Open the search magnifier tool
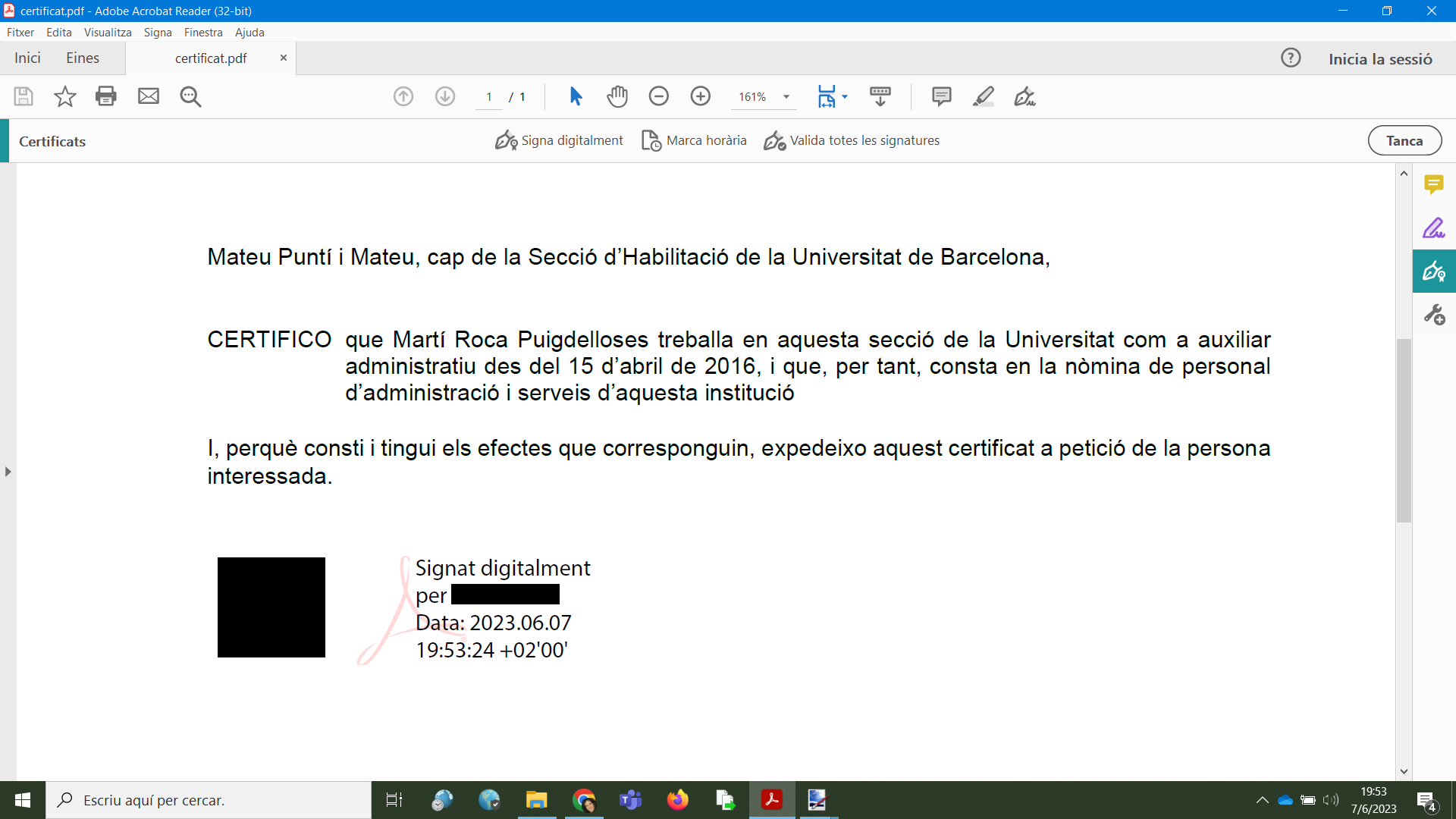 (190, 96)
